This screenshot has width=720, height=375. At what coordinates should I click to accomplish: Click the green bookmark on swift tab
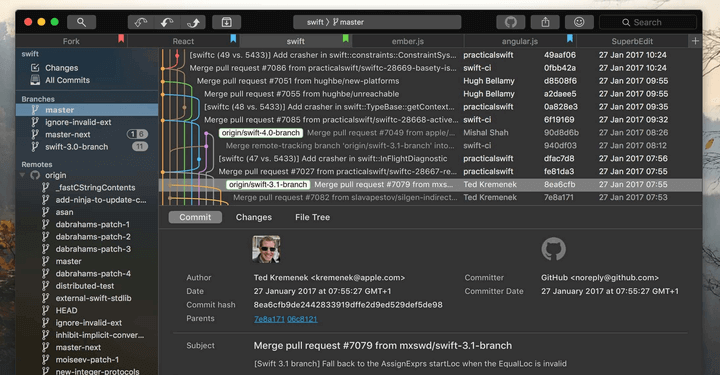[x=346, y=39]
